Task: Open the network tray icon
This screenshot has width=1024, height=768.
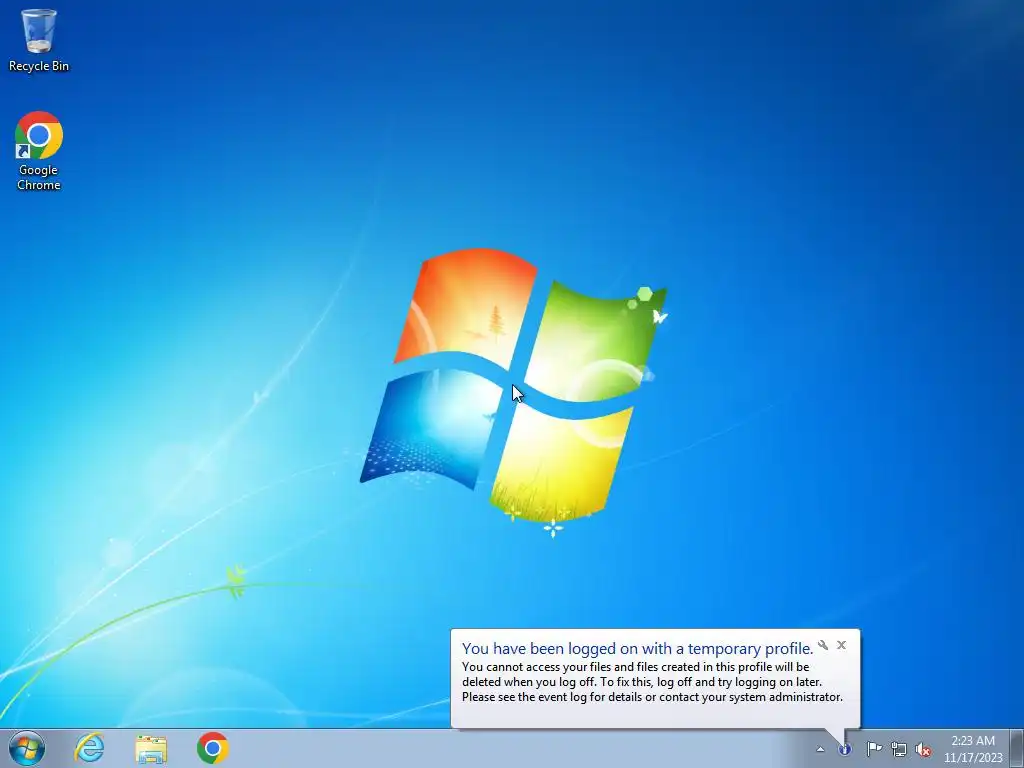Action: (899, 749)
